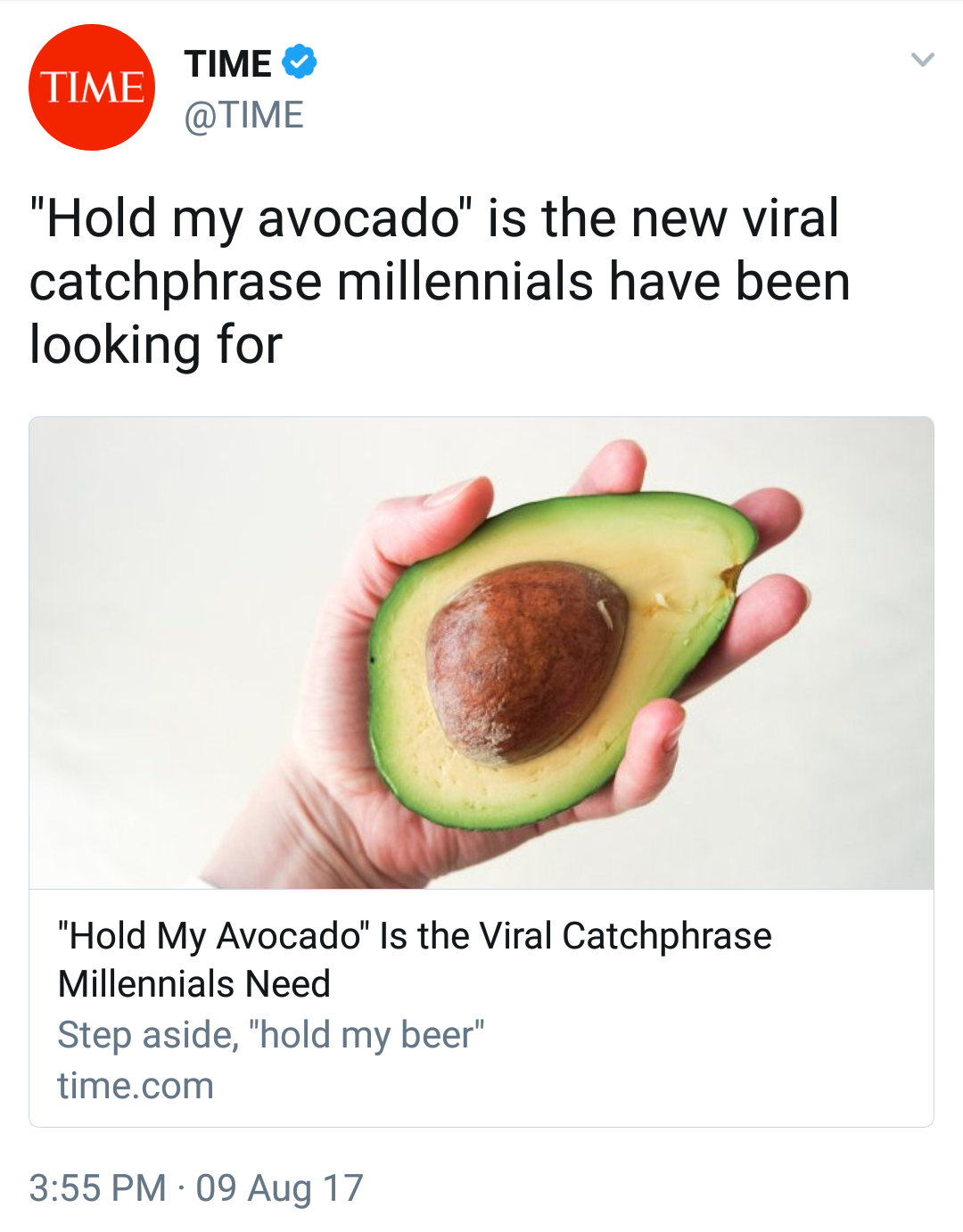The height and width of the screenshot is (1232, 963).
Task: Click "Millennials Need" in the card headline
Action: coord(194,984)
